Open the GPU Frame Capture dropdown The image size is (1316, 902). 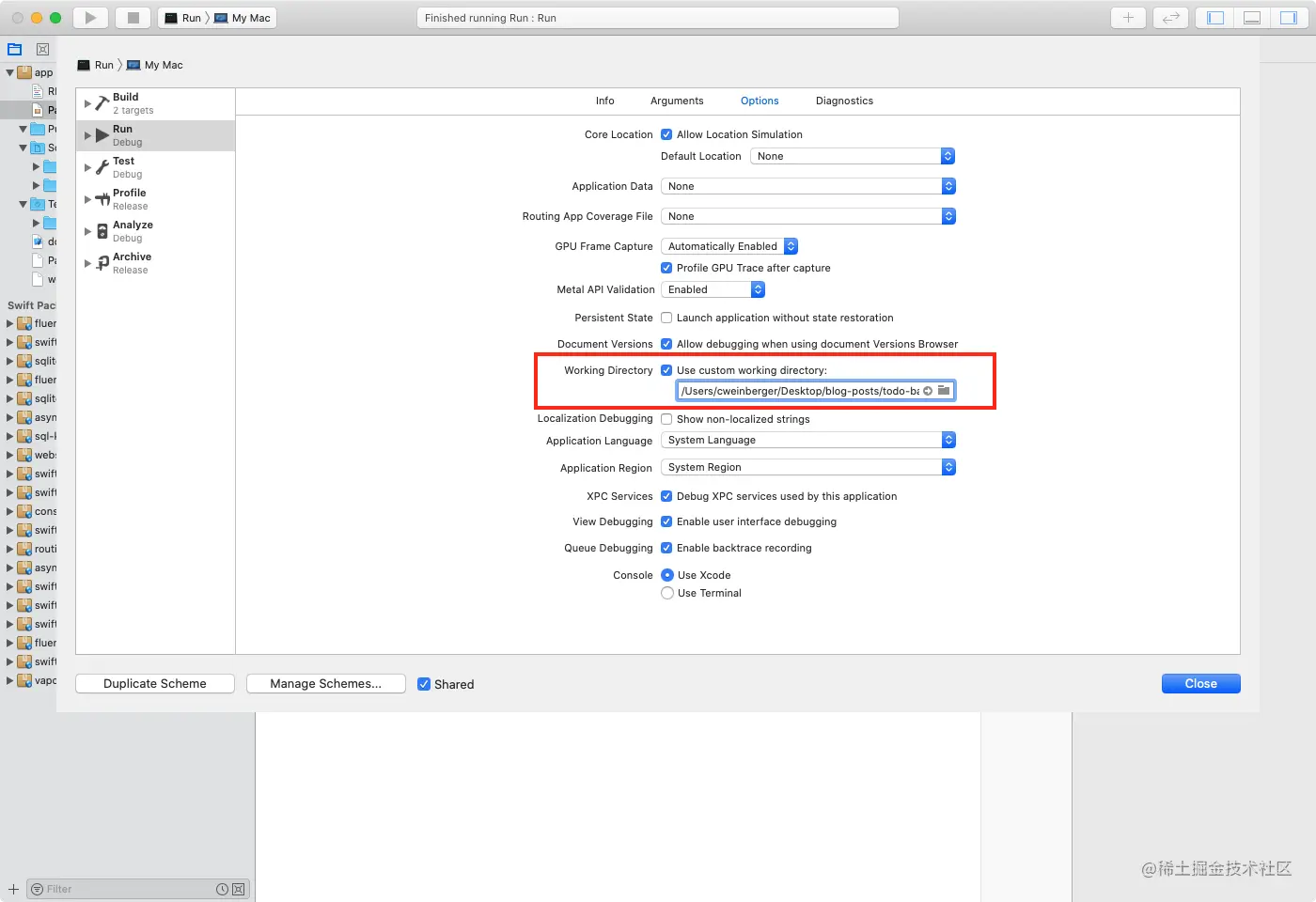(729, 246)
